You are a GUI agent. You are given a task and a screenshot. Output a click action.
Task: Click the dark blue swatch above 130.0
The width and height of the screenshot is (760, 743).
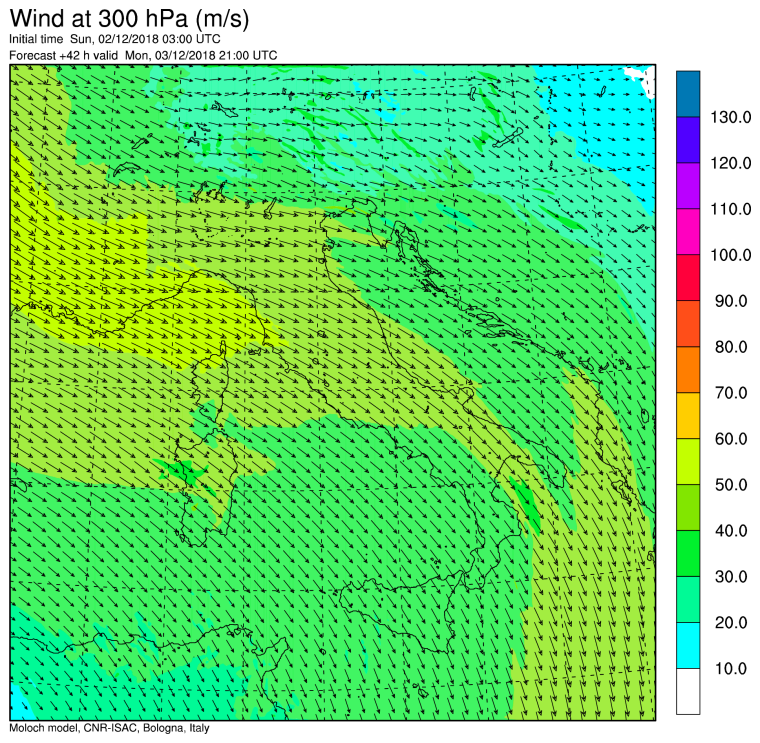point(688,94)
